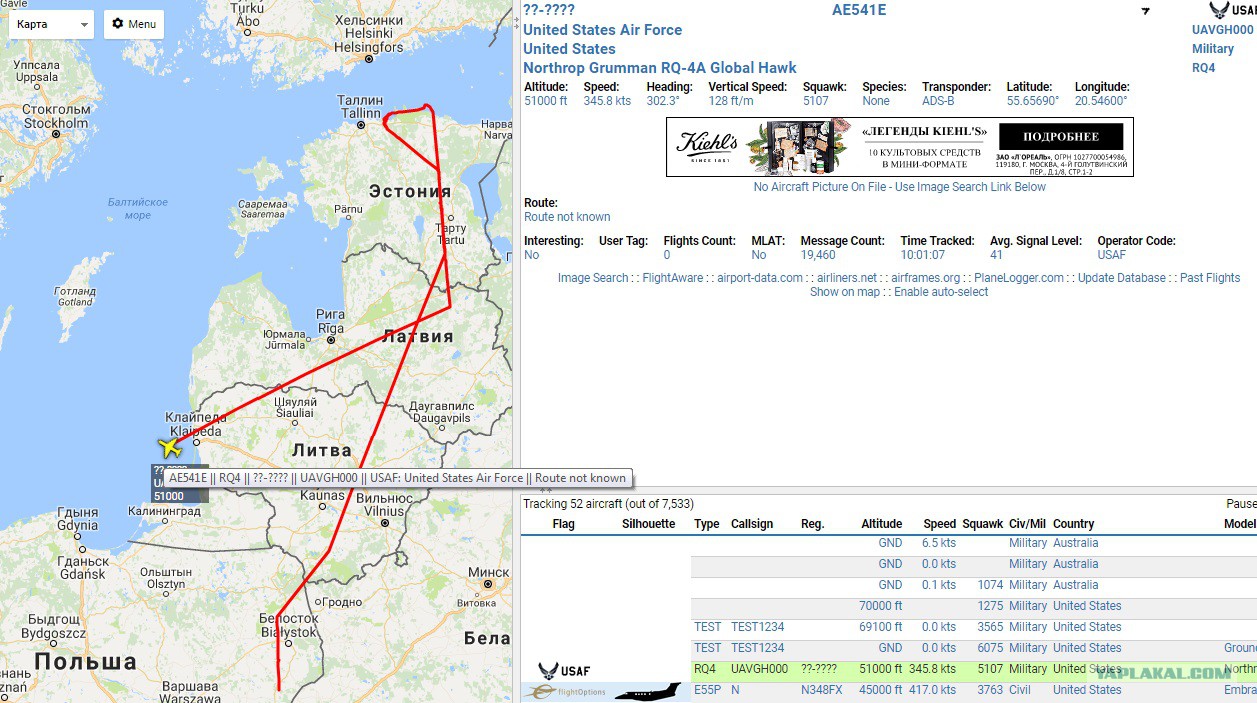Click the Kiehl's logo in the ad banner
The width and height of the screenshot is (1257, 703).
pos(707,145)
